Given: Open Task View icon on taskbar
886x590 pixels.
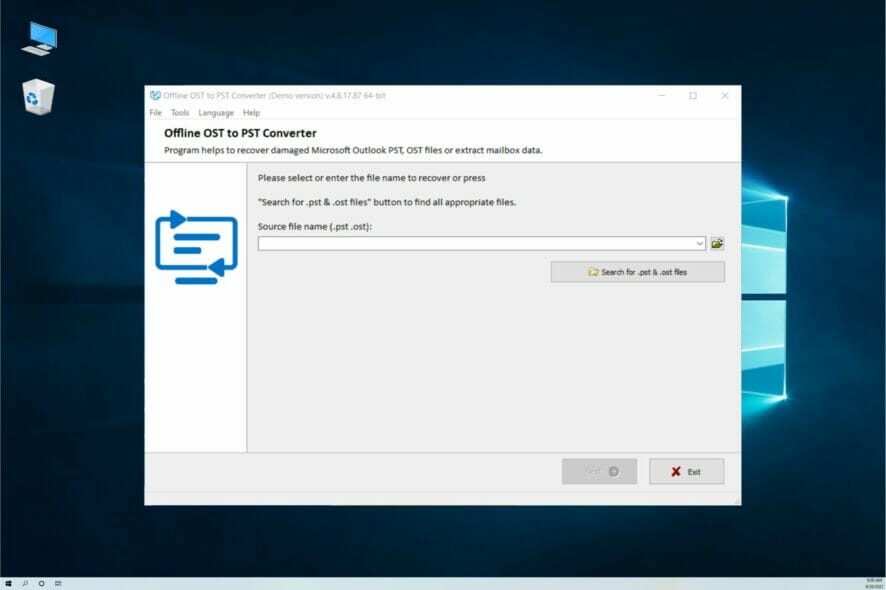Looking at the screenshot, I should click(x=58, y=583).
